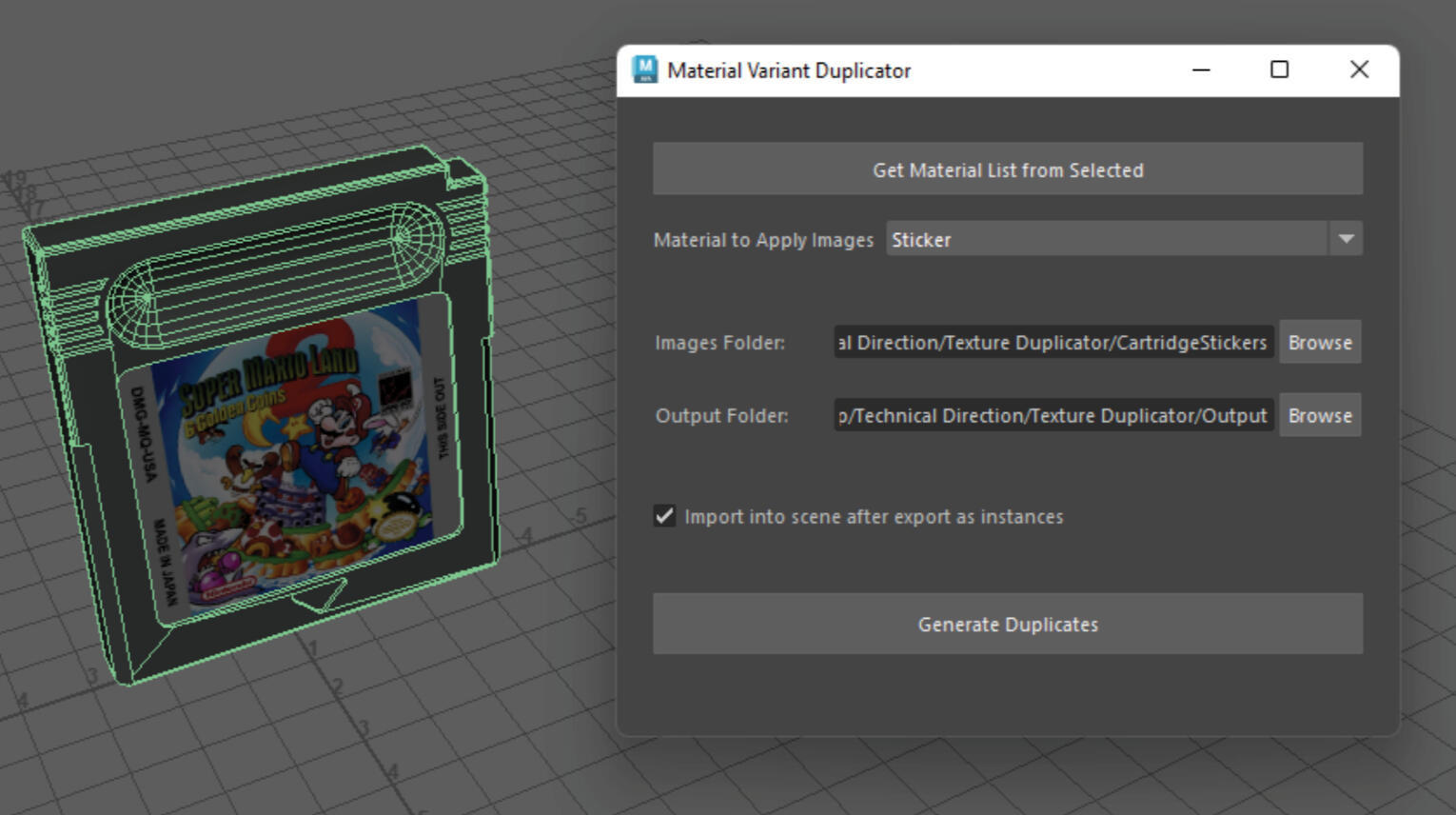This screenshot has height=815, width=1456.
Task: Minimize the Material Variant Duplicator window
Action: click(1201, 70)
